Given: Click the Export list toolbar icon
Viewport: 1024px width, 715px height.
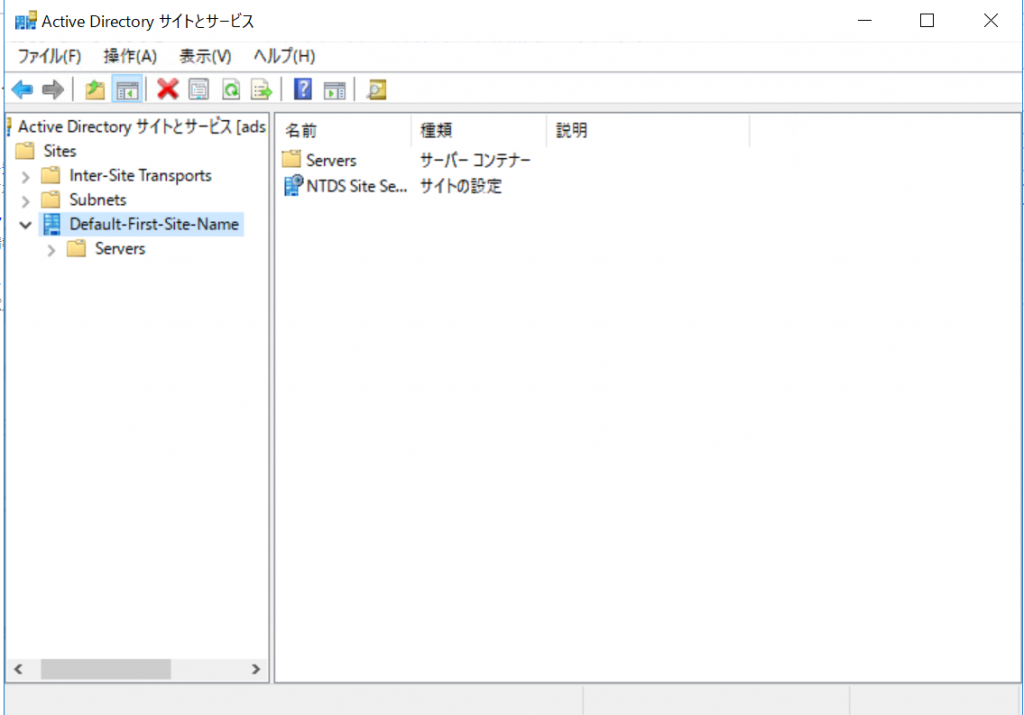Looking at the screenshot, I should (x=262, y=89).
